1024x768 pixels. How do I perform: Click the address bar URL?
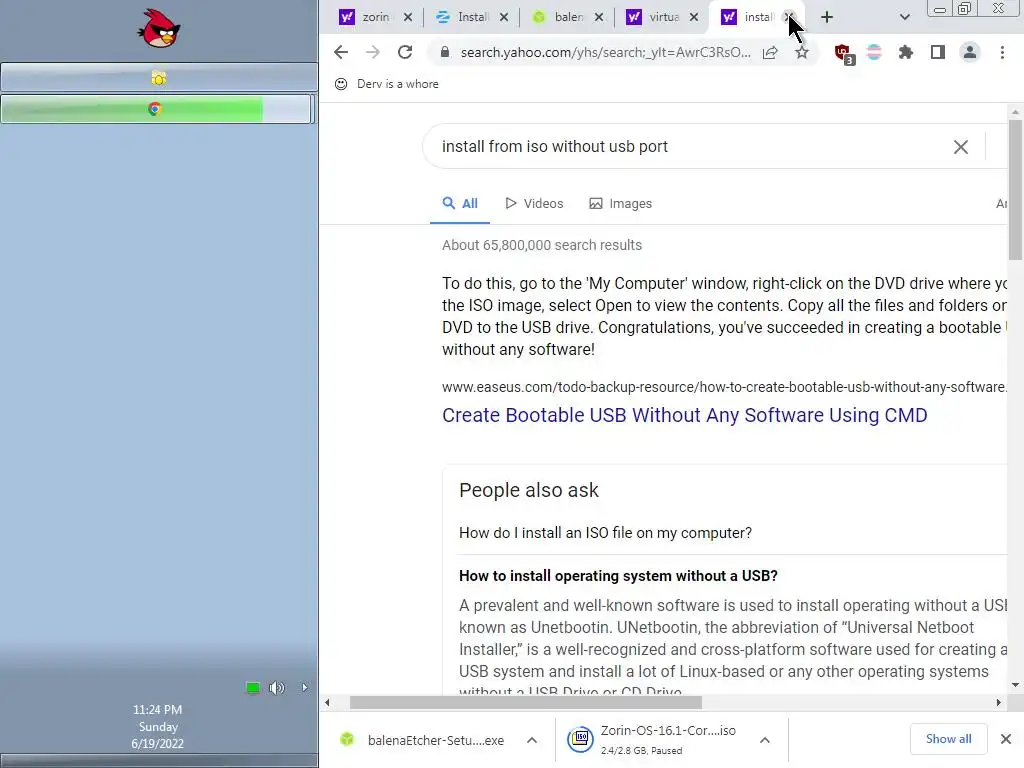(605, 52)
